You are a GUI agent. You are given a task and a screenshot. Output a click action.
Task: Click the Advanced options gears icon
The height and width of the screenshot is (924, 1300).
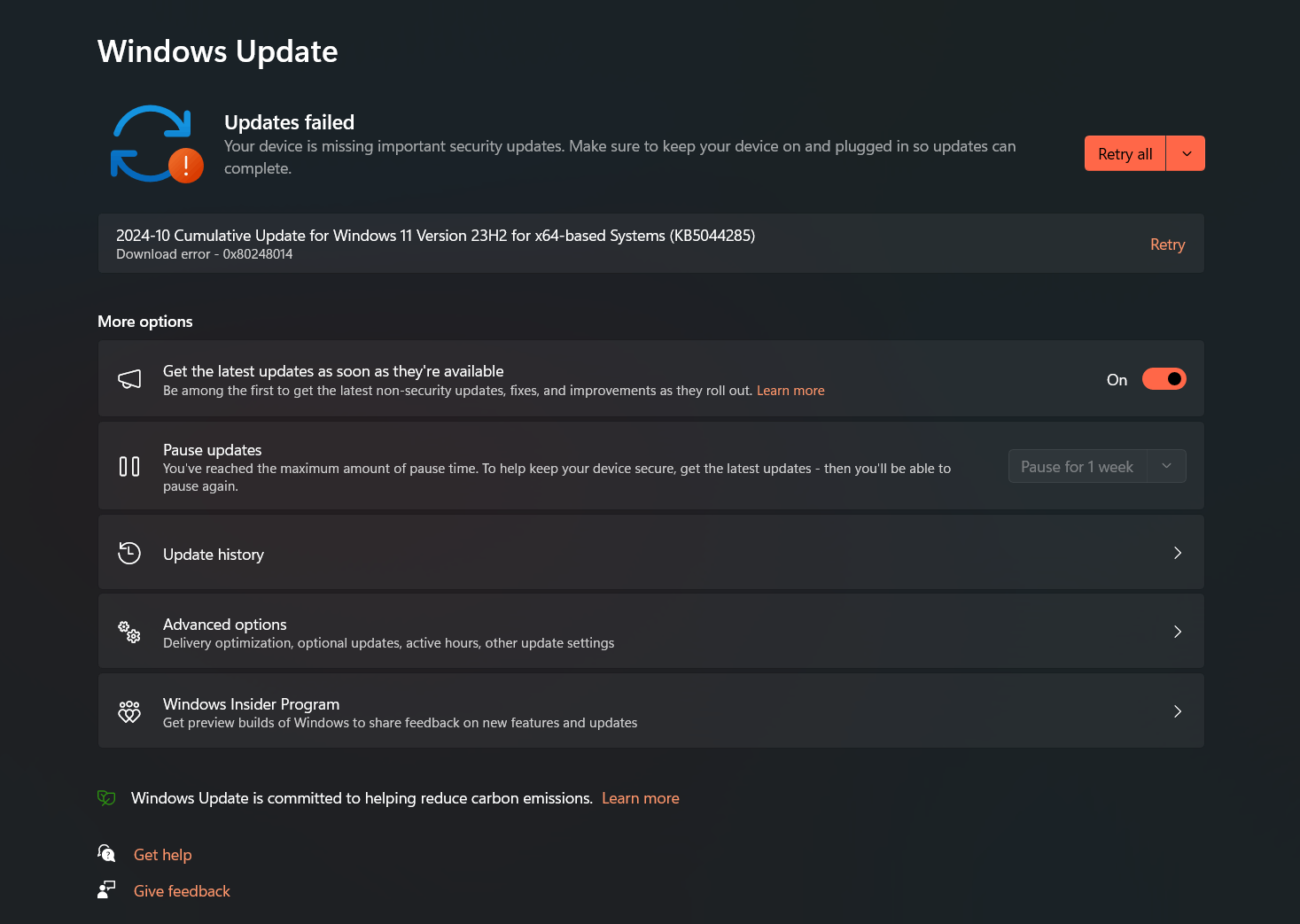pyautogui.click(x=129, y=632)
